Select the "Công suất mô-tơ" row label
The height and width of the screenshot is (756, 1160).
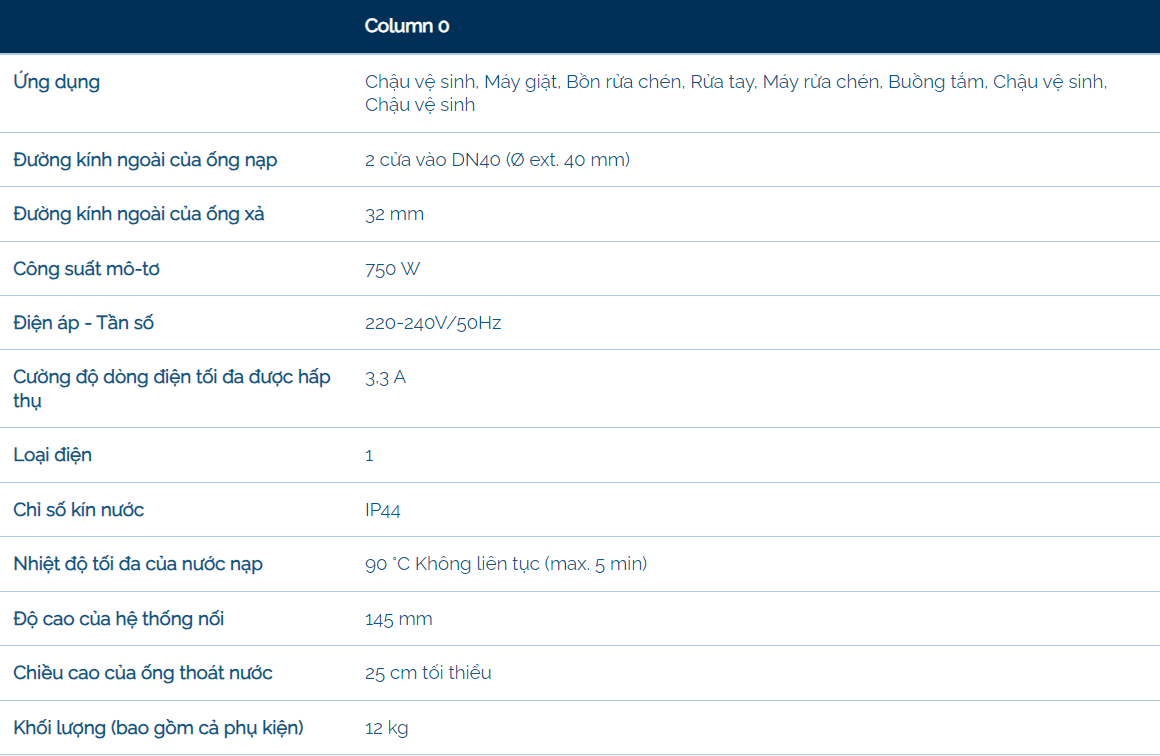click(x=86, y=269)
